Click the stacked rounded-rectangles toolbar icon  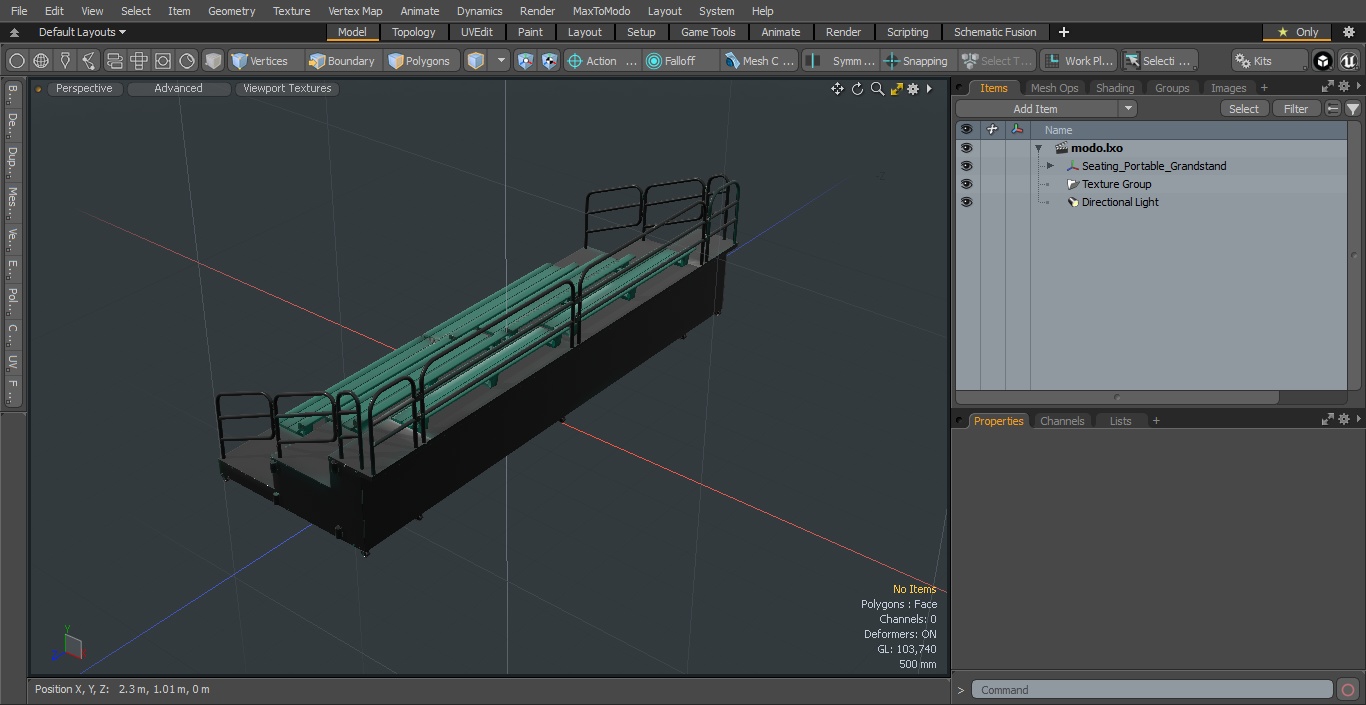[114, 61]
